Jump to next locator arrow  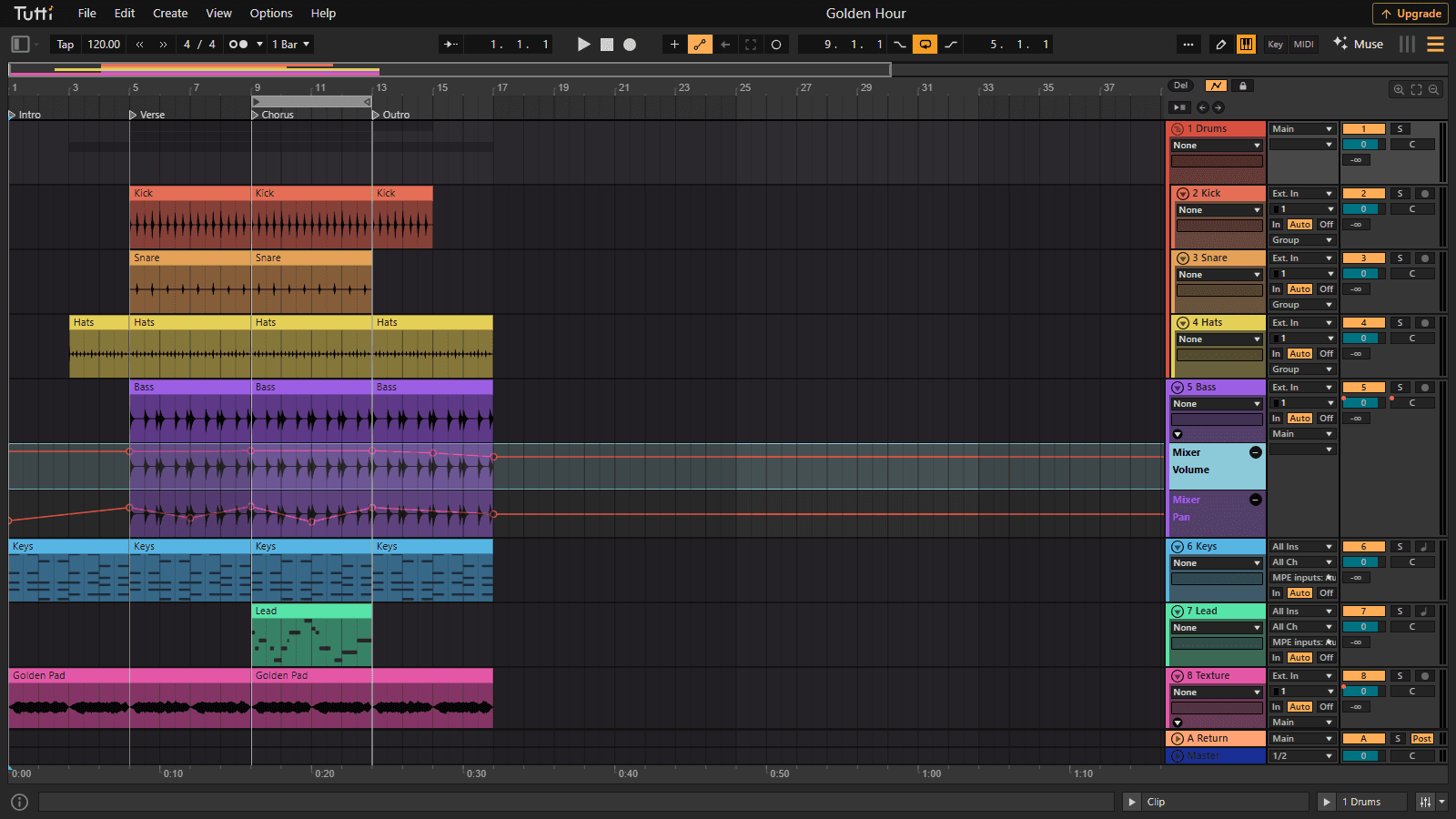[1218, 107]
